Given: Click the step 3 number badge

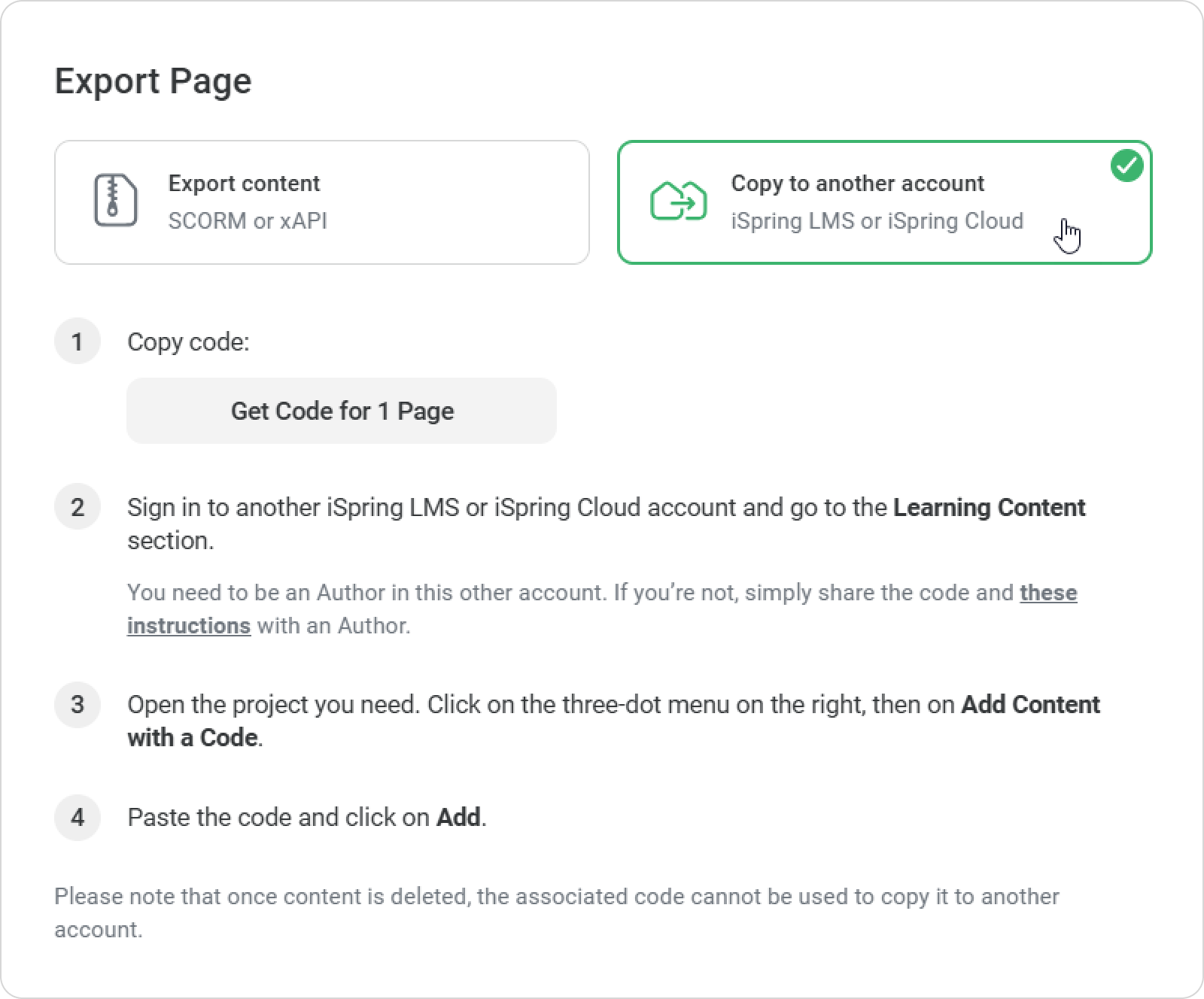Looking at the screenshot, I should click(x=78, y=704).
